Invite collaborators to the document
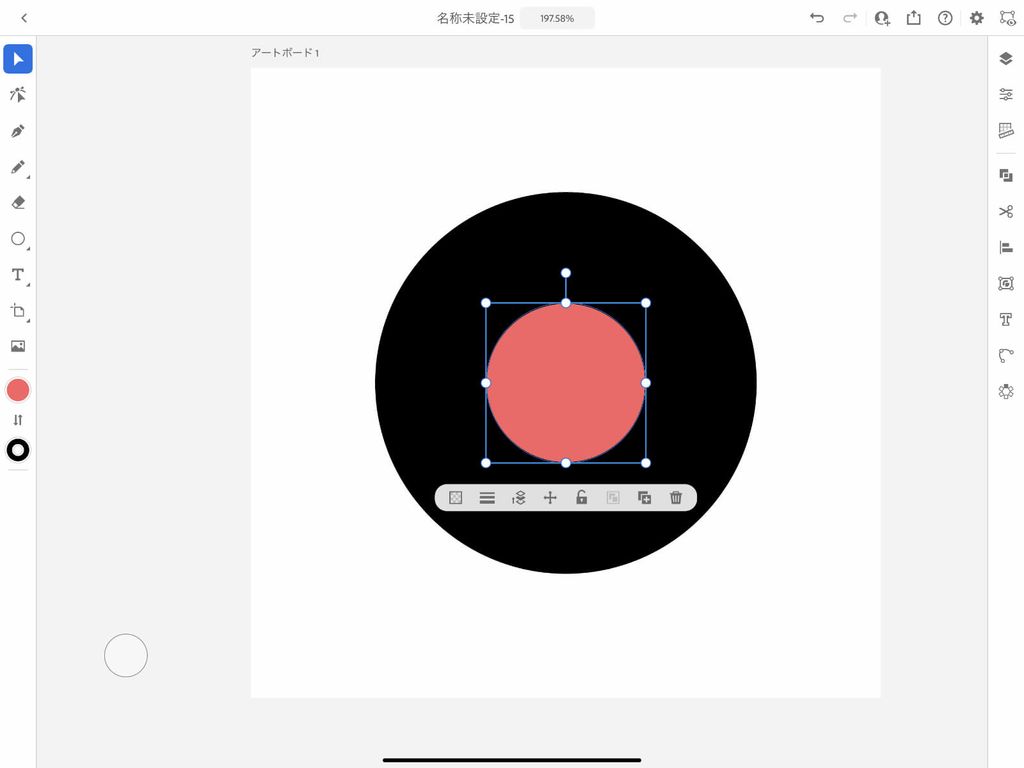Image resolution: width=1024 pixels, height=768 pixels. point(882,18)
